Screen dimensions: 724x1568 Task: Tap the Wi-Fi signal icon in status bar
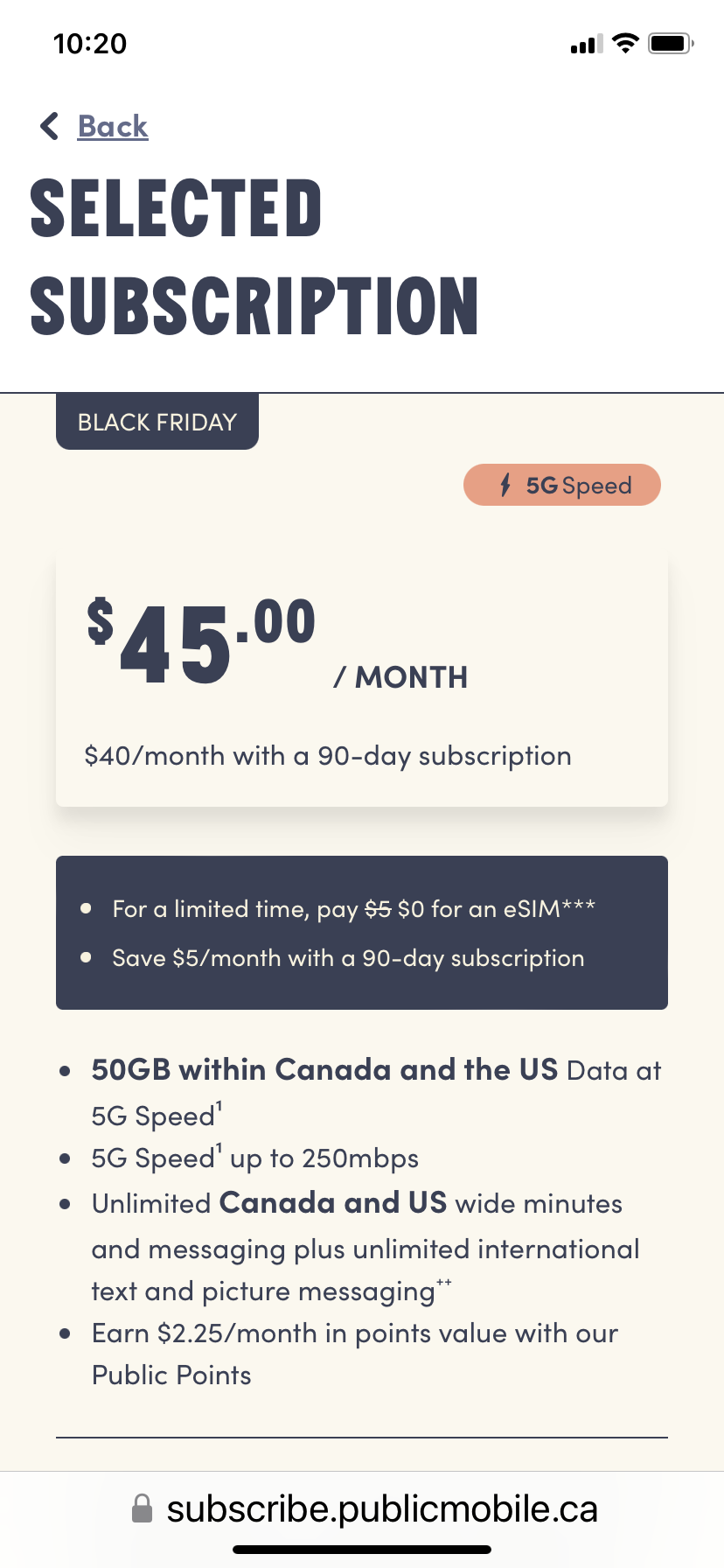click(626, 43)
